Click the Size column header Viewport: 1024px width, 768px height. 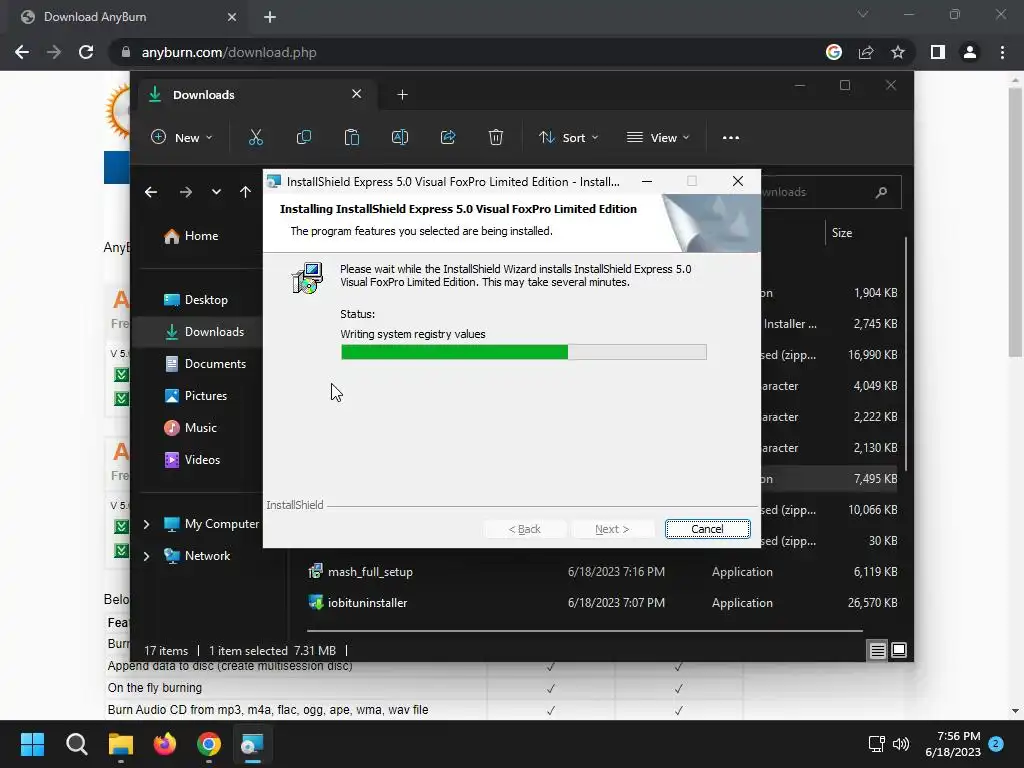842,233
